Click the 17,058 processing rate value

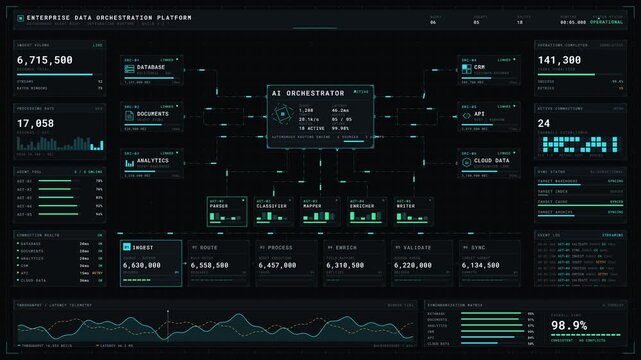[35, 123]
